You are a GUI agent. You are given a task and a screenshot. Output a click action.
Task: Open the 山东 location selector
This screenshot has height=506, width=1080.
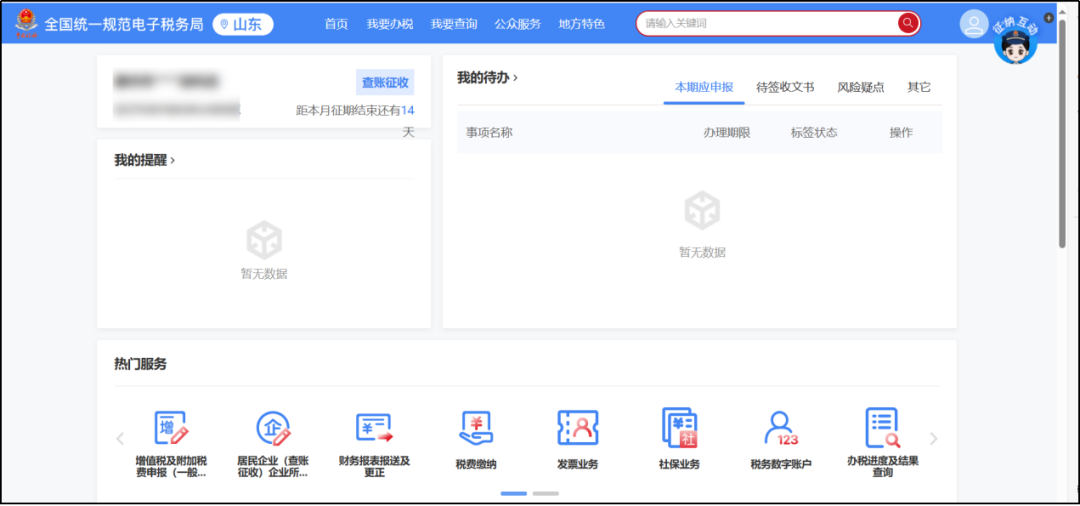pos(243,24)
